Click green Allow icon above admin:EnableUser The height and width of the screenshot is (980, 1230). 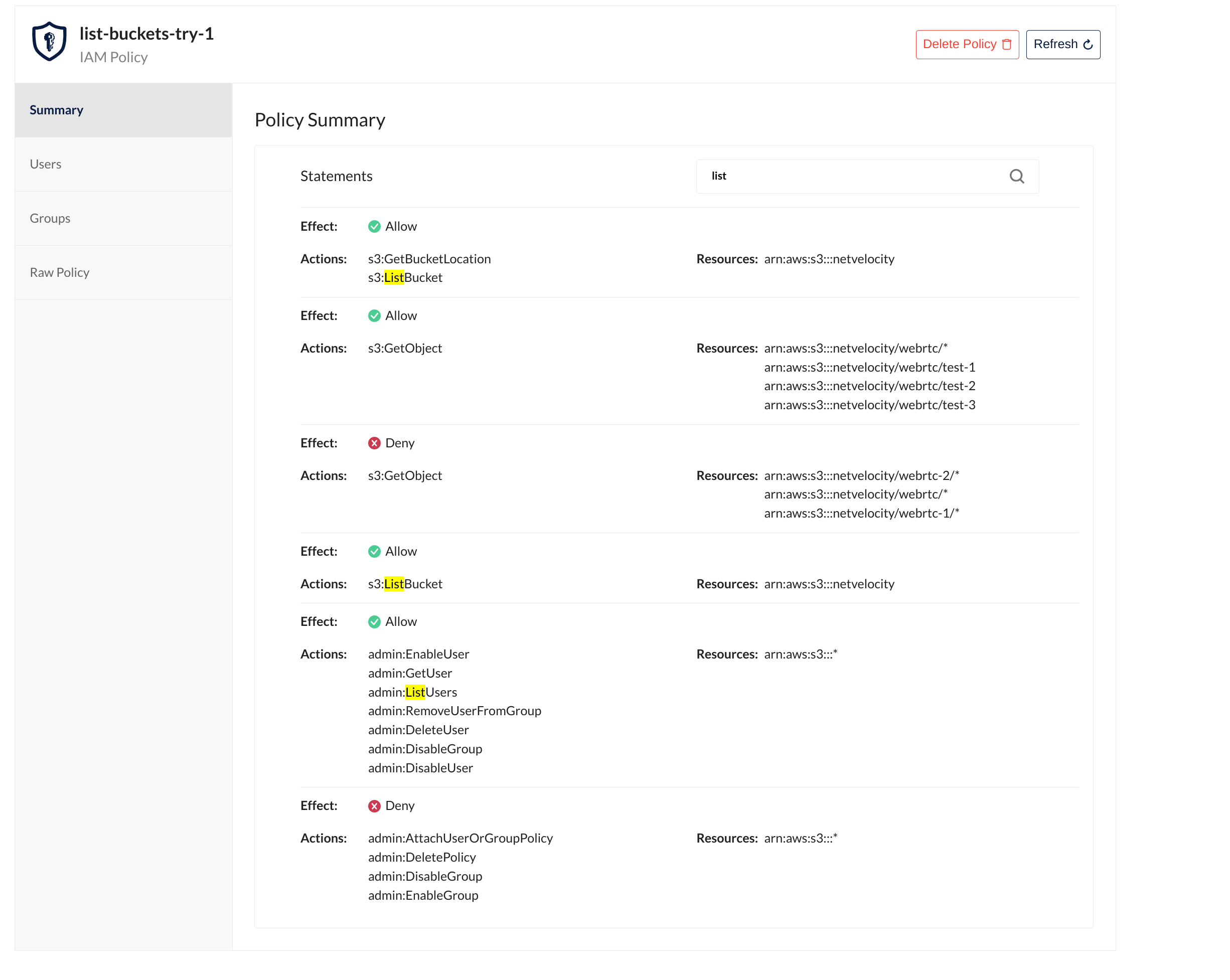tap(374, 622)
